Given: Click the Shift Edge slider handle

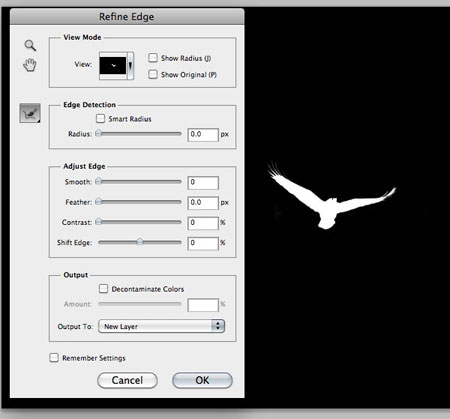Looking at the screenshot, I should (x=140, y=242).
